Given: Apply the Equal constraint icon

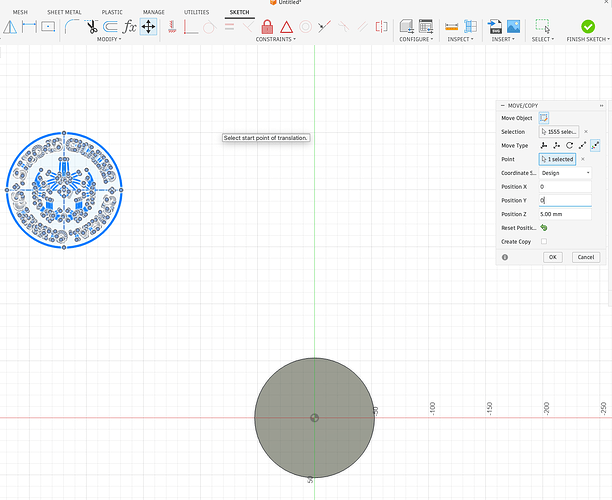Looking at the screenshot, I should tap(229, 27).
